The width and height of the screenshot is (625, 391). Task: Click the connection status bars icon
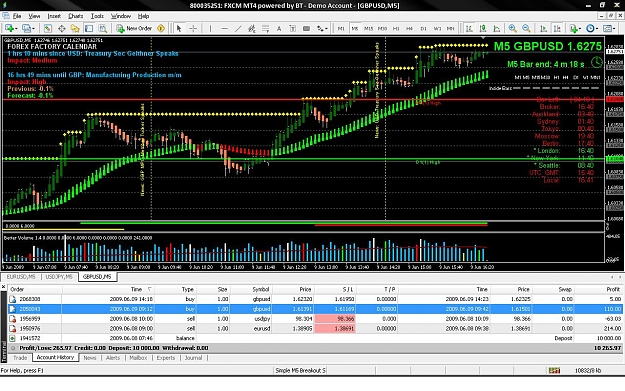(554, 370)
